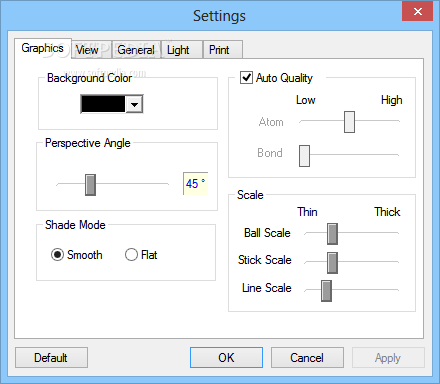
Task: Click the Atom quality slider thumb
Action: 349,122
